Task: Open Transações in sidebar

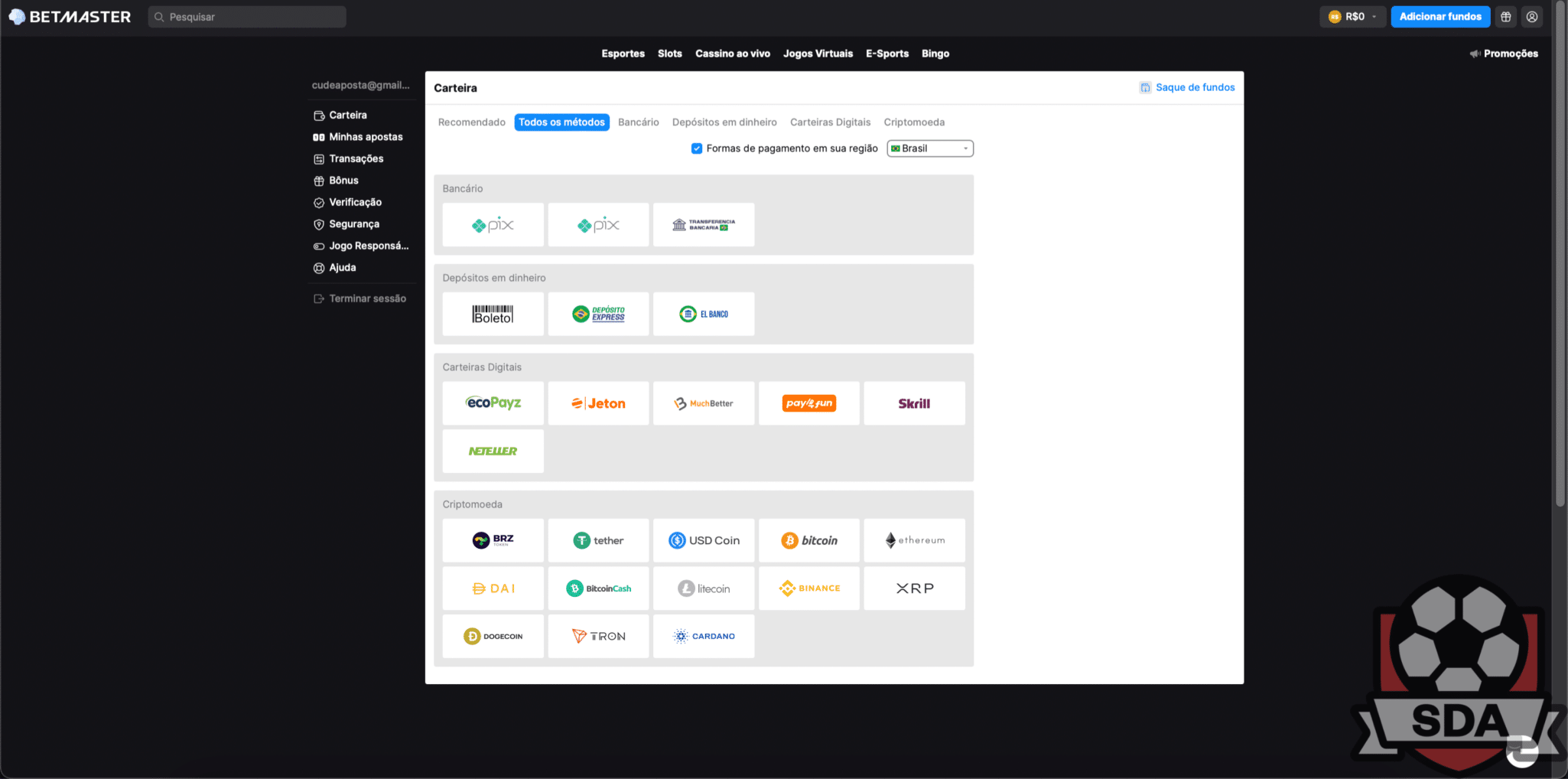Action: (x=349, y=159)
